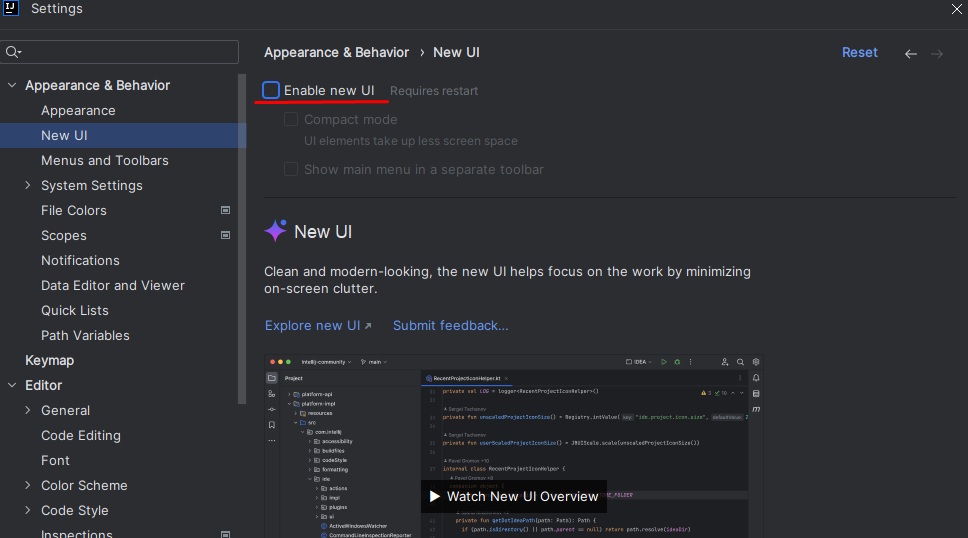Click the search magnifier icon

[x=13, y=52]
